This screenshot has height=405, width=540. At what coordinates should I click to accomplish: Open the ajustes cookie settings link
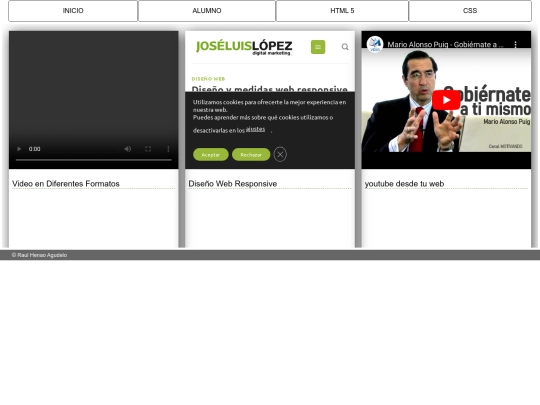tap(255, 129)
